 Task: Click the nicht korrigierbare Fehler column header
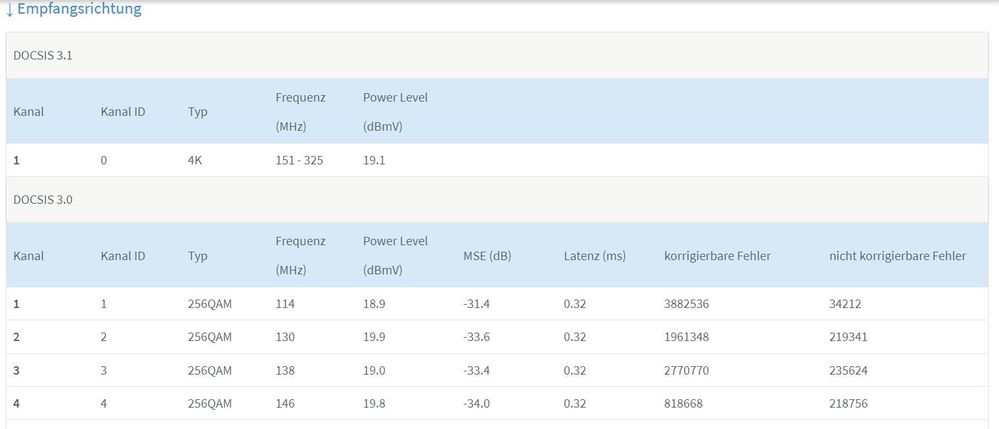pos(897,256)
